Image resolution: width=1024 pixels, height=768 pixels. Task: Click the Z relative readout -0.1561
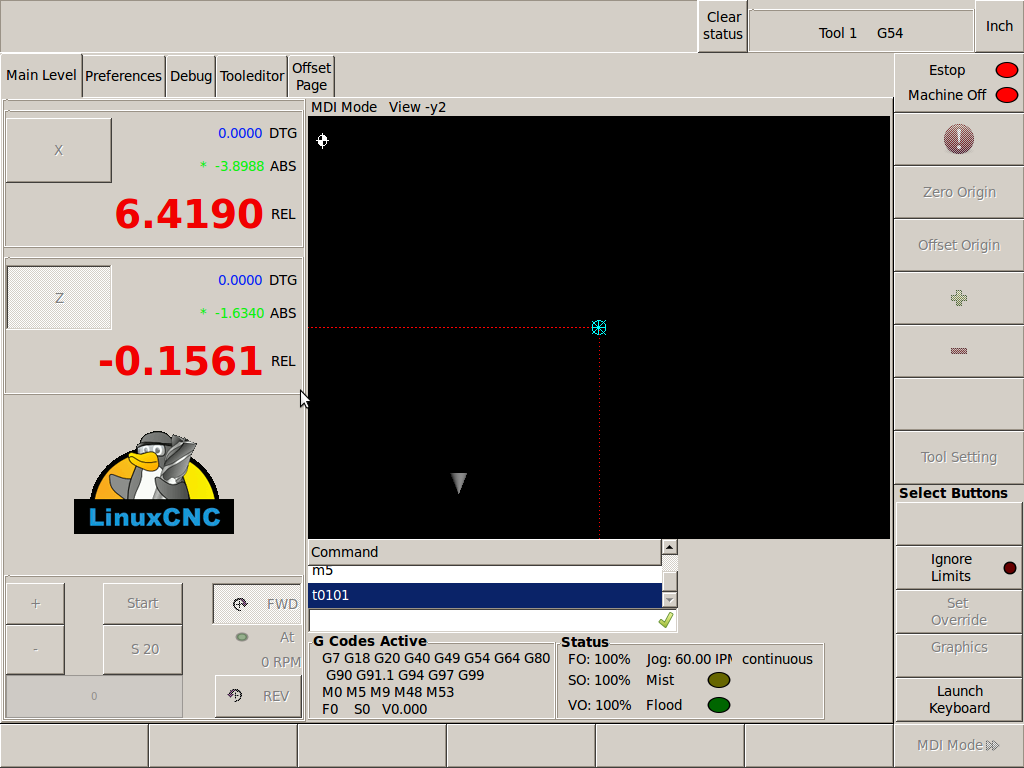[x=181, y=360]
